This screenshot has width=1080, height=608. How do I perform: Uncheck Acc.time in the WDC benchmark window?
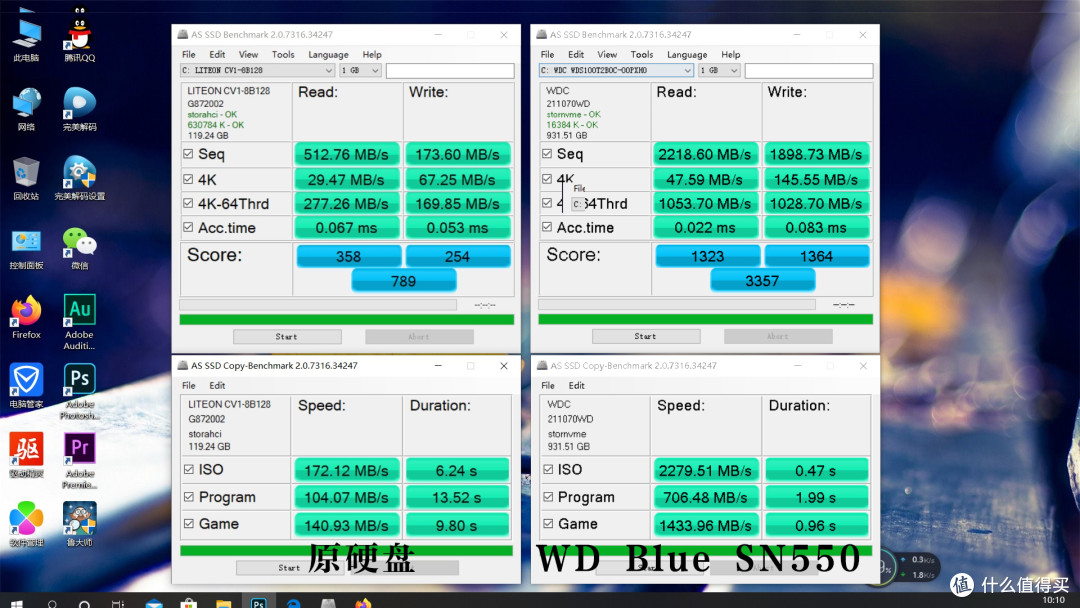point(547,227)
